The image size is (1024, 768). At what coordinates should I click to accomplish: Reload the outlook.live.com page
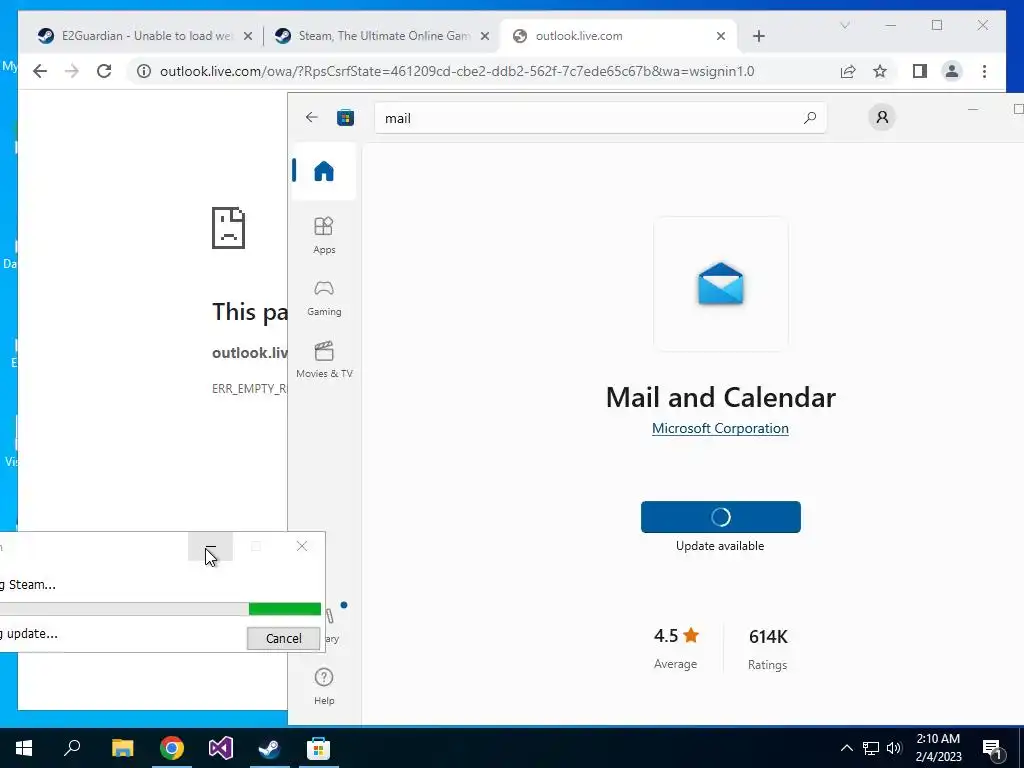[104, 71]
